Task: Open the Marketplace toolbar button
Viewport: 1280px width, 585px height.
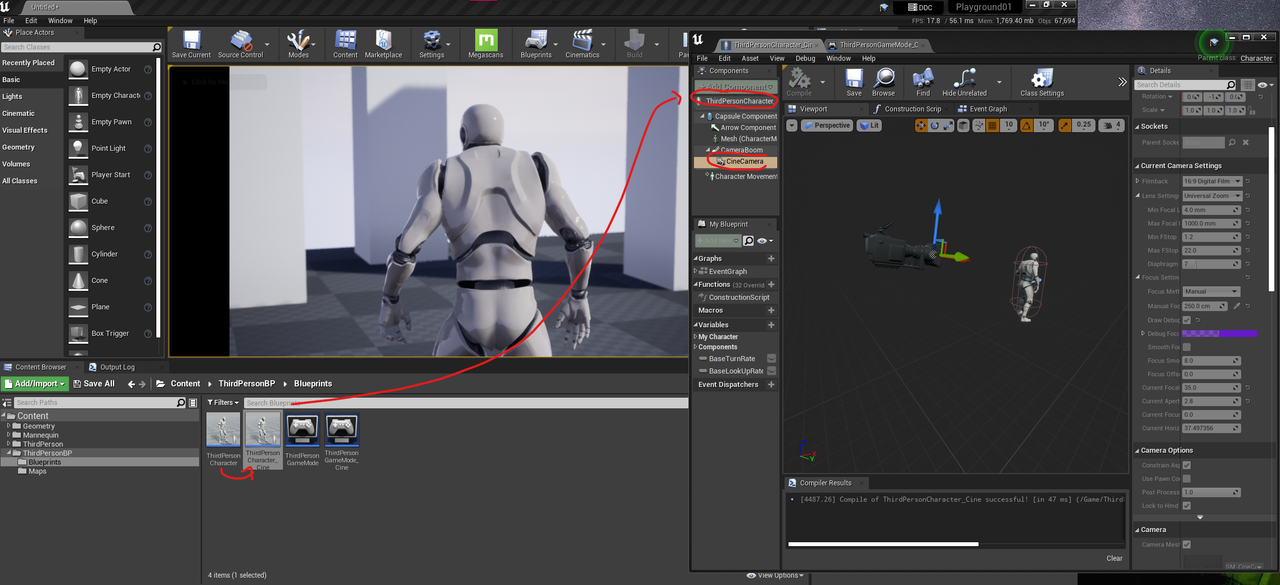Action: tap(383, 44)
